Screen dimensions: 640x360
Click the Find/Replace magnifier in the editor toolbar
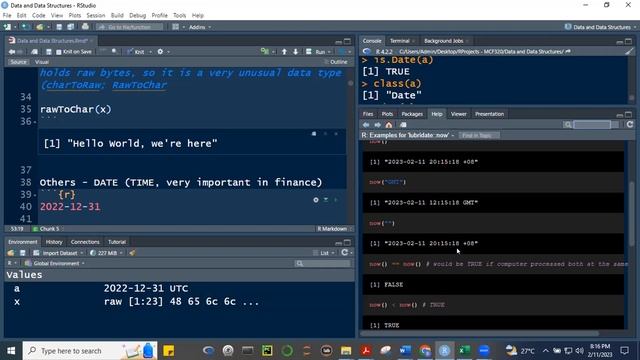(115, 52)
